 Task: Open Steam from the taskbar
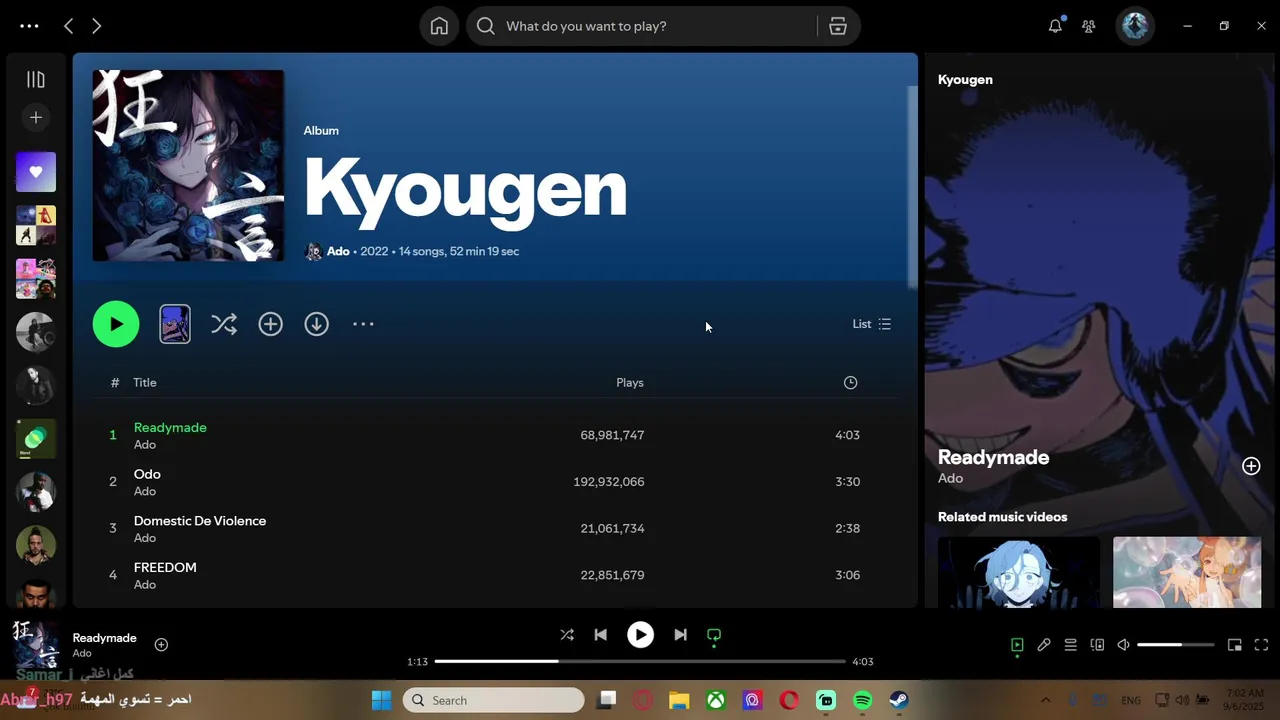pos(899,700)
